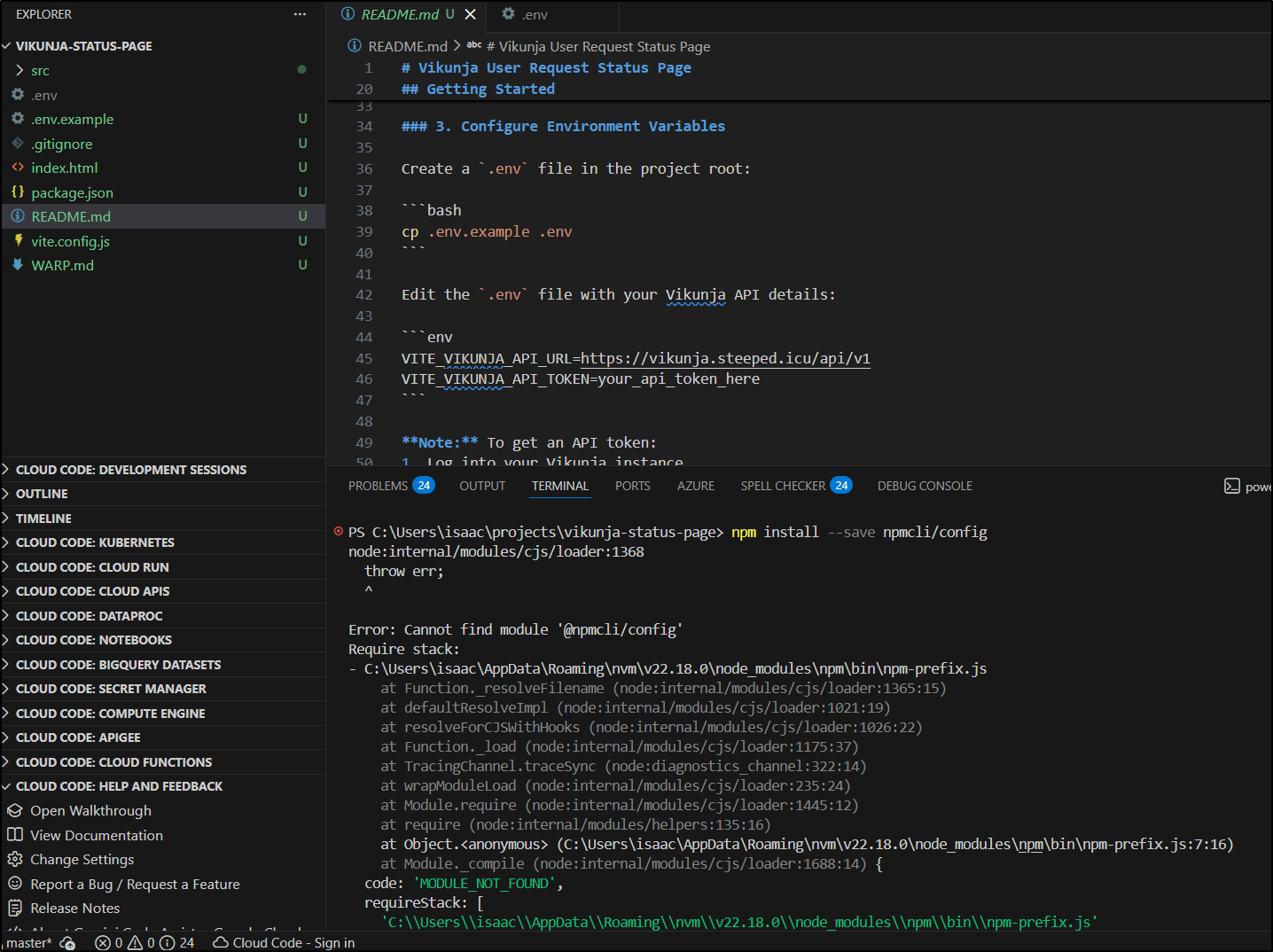
Task: Click the cloud publish icon beside master
Action: [x=67, y=943]
